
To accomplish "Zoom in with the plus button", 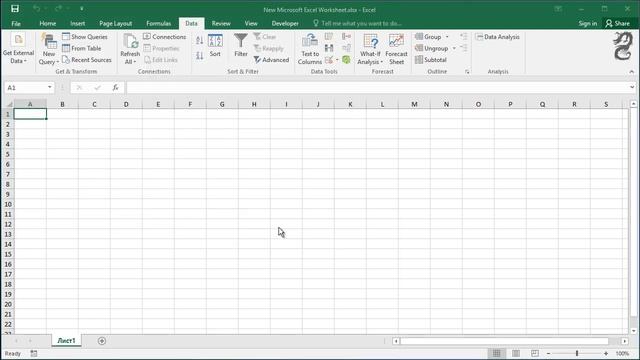I will (606, 353).
